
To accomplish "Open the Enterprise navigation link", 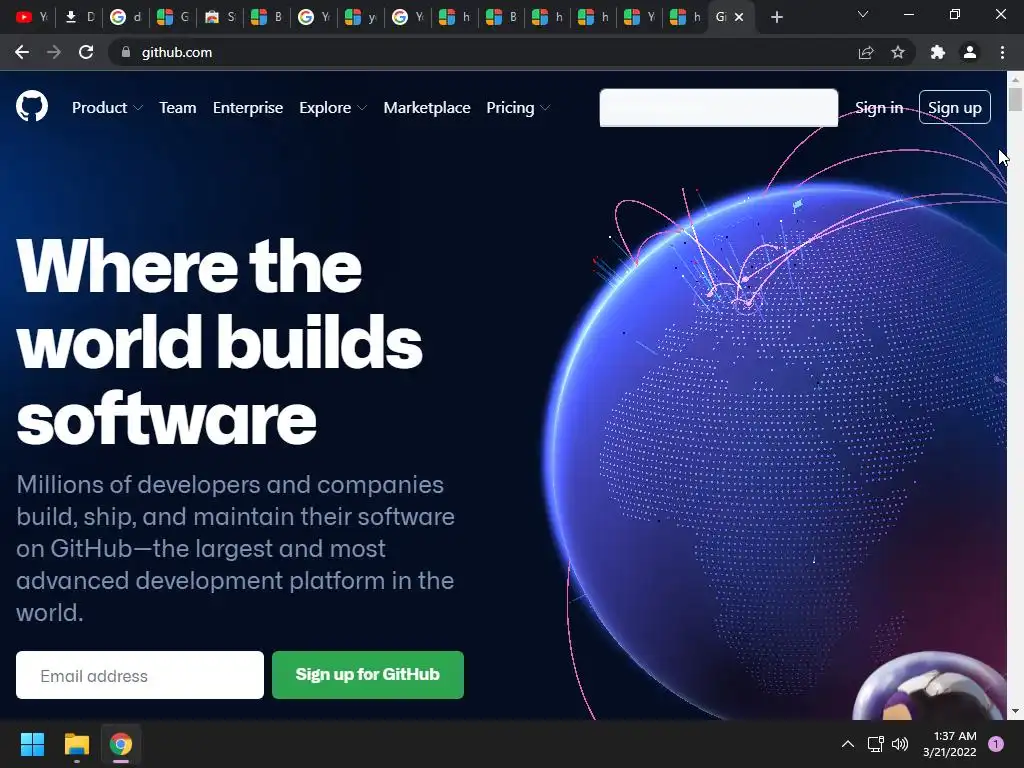I will tap(248, 108).
